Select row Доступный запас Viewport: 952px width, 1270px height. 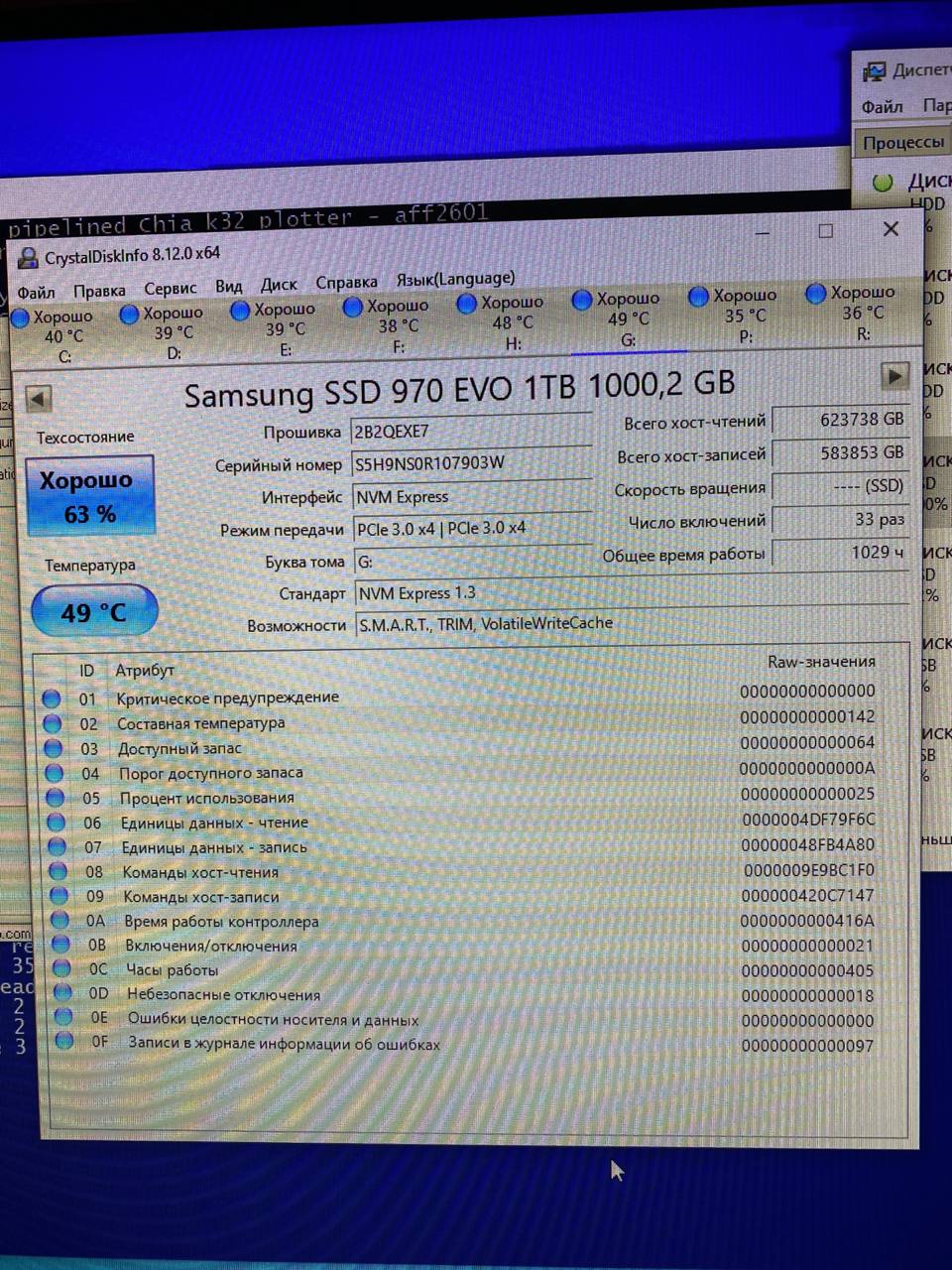pyautogui.click(x=462, y=745)
